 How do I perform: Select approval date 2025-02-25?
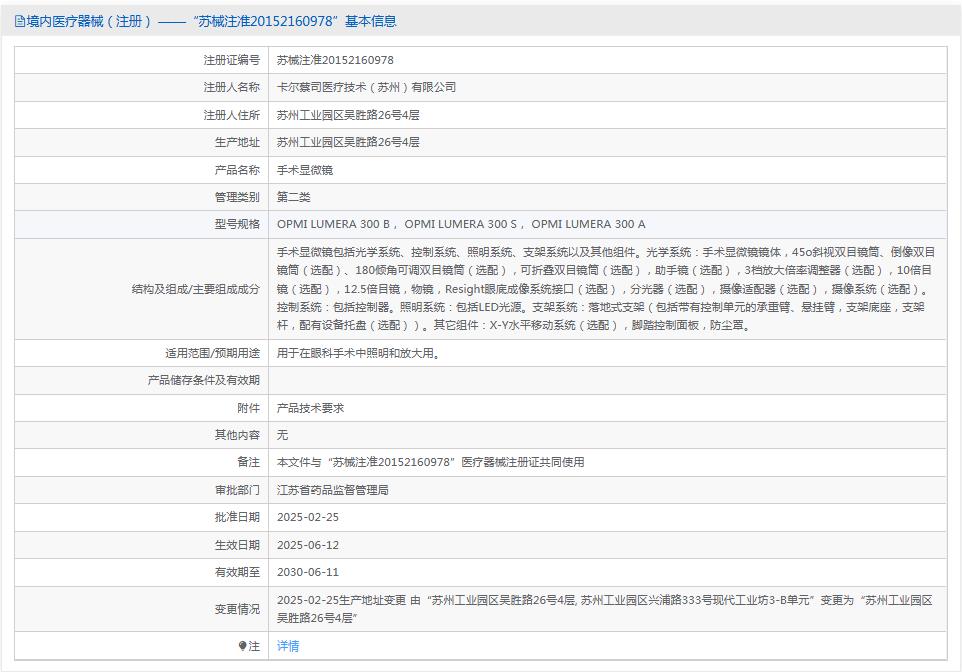point(307,517)
